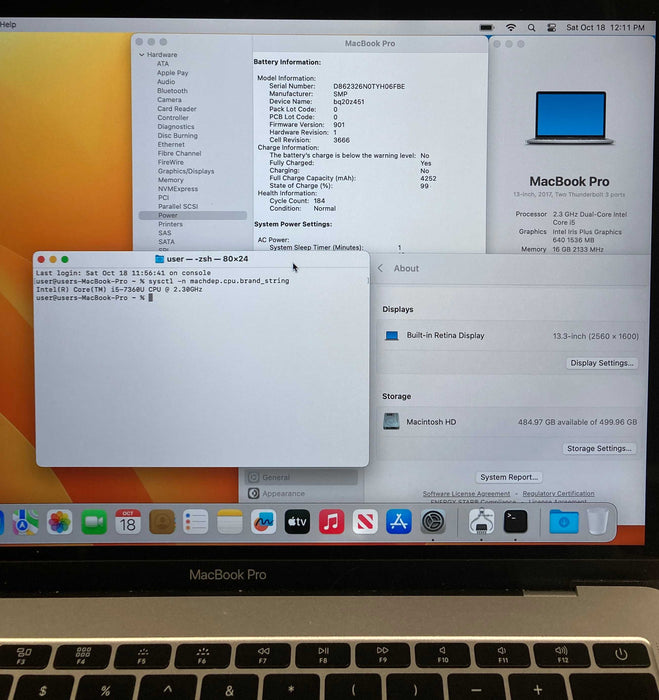Open the Apple TV app
The width and height of the screenshot is (659, 700).
coord(297,521)
